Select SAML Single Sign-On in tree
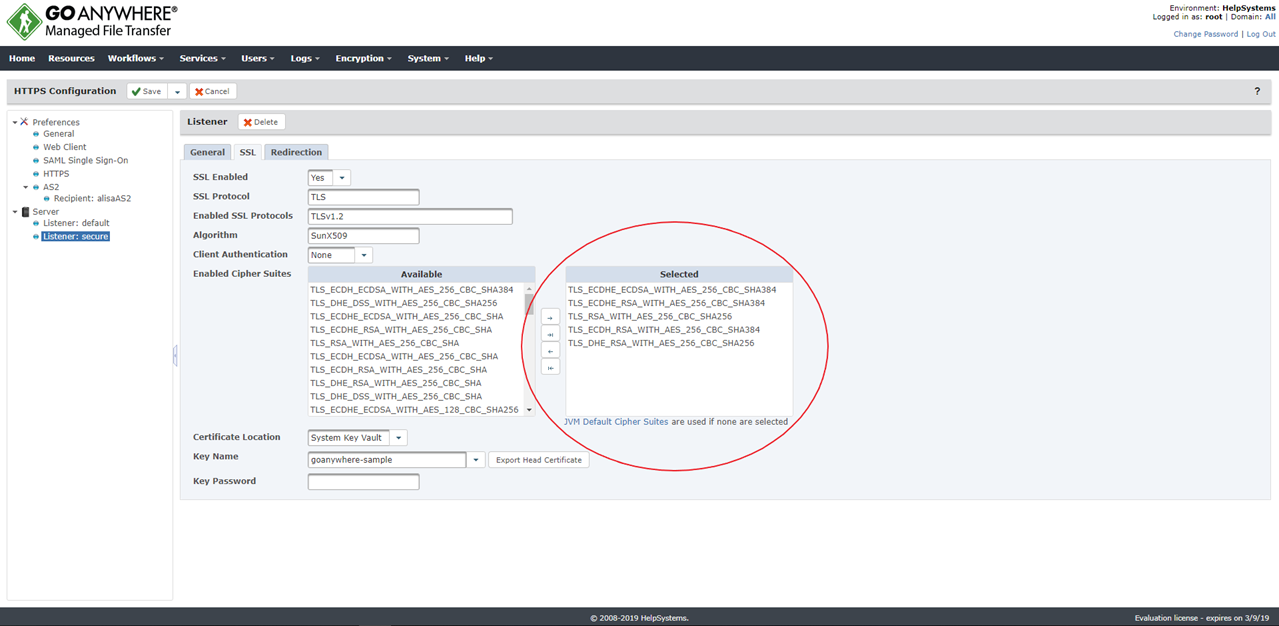Viewport: 1279px width, 626px height. click(85, 160)
